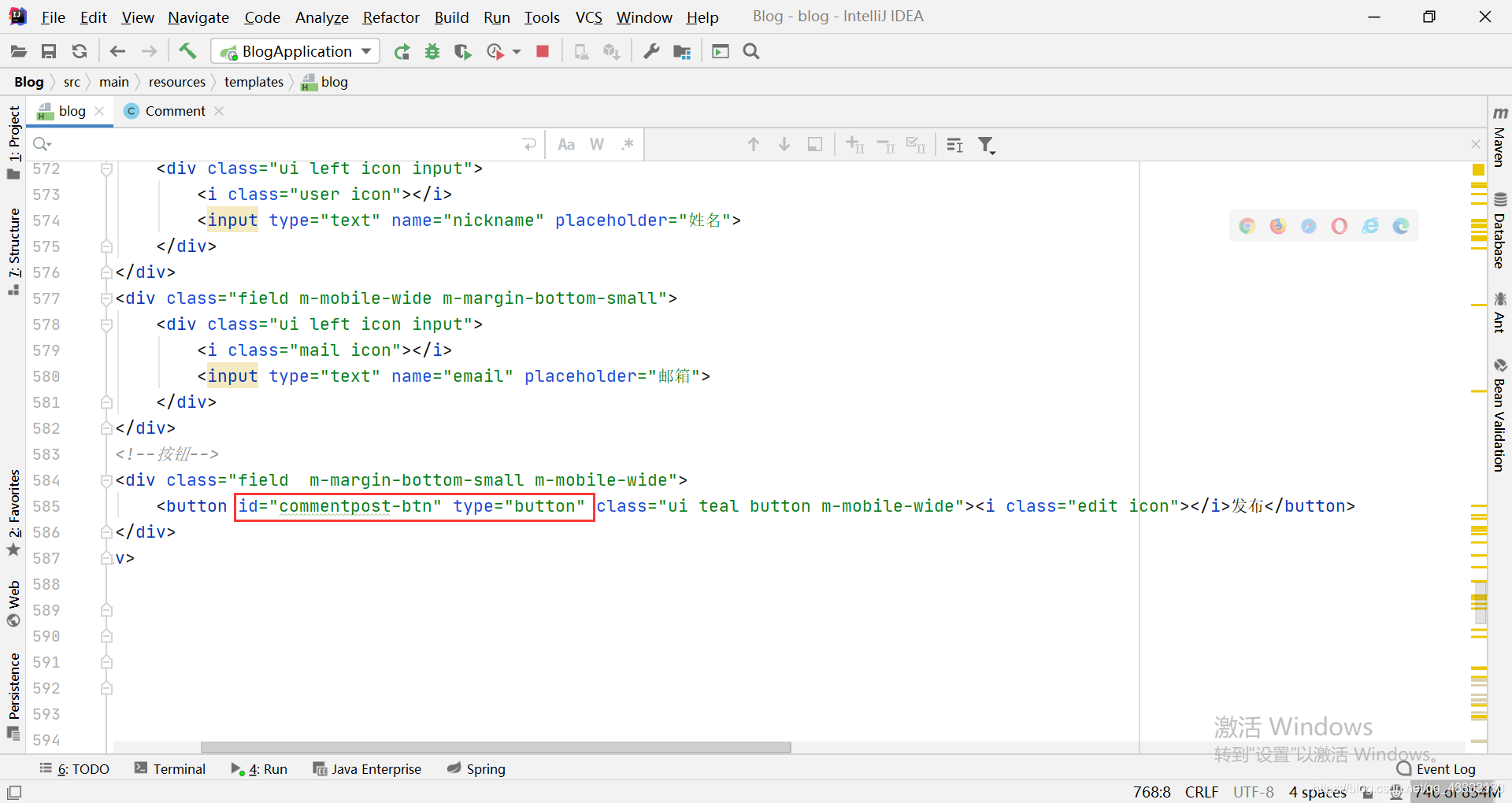Viewport: 1512px width, 803px height.
Task: Open in Internet Explorer browser icon
Action: pos(1370,227)
